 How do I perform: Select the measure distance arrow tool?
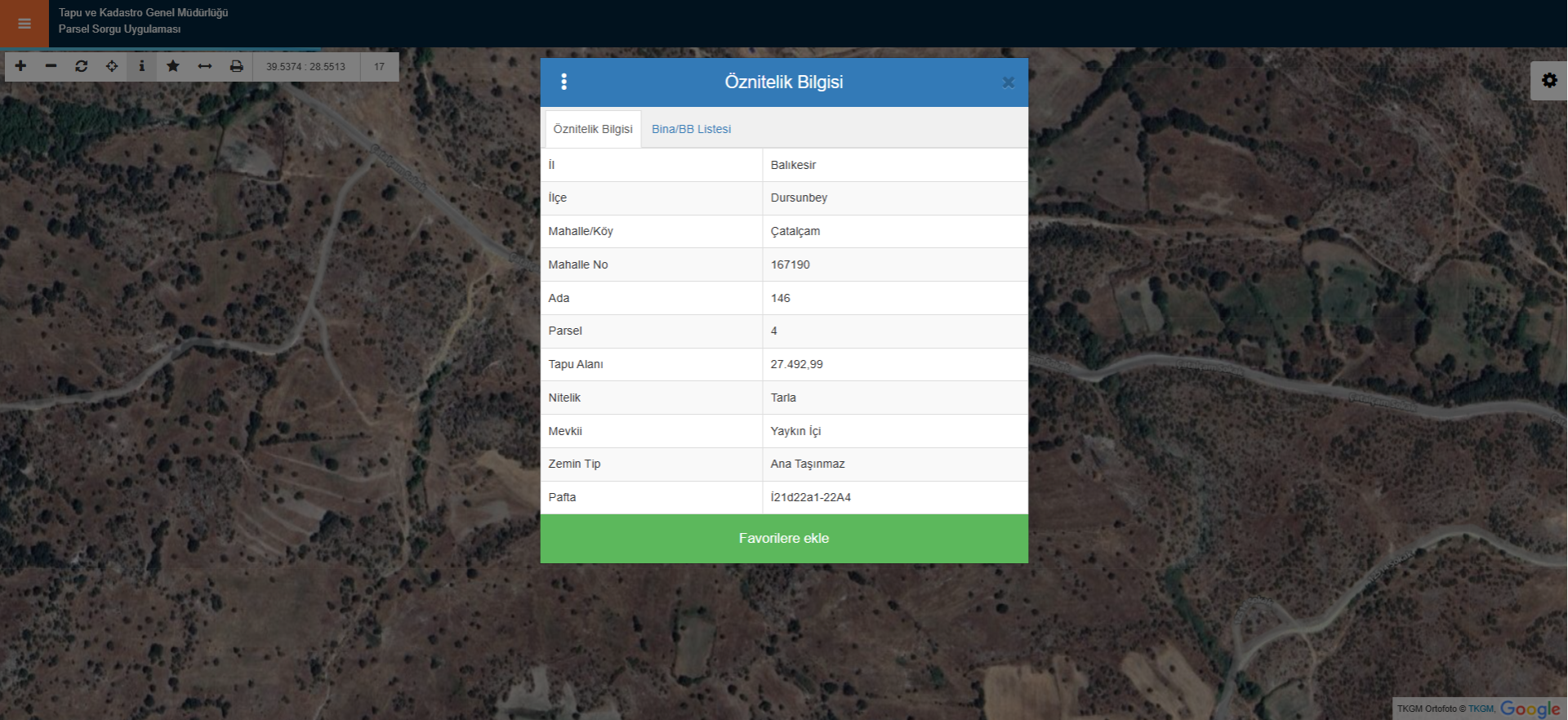coord(204,66)
